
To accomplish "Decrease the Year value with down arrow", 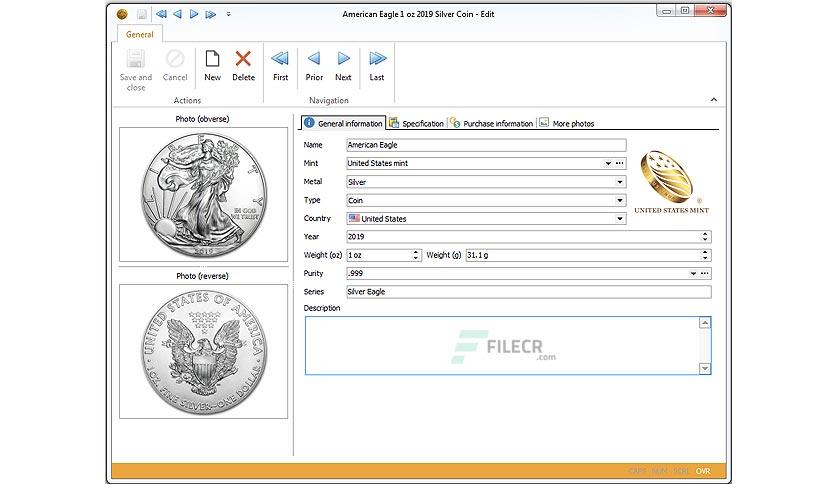I will 705,240.
